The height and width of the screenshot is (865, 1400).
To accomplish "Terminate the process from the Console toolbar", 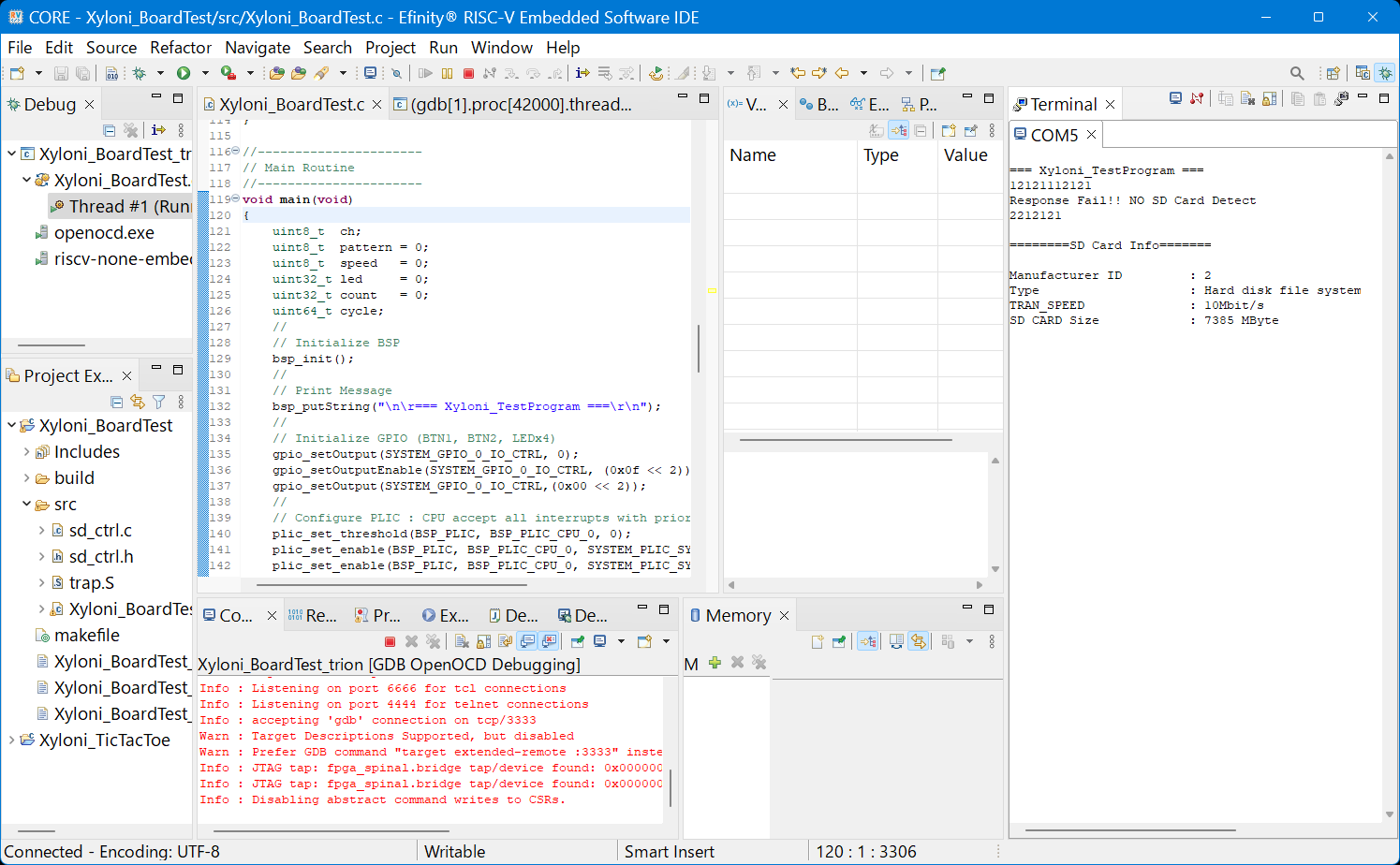I will point(390,641).
